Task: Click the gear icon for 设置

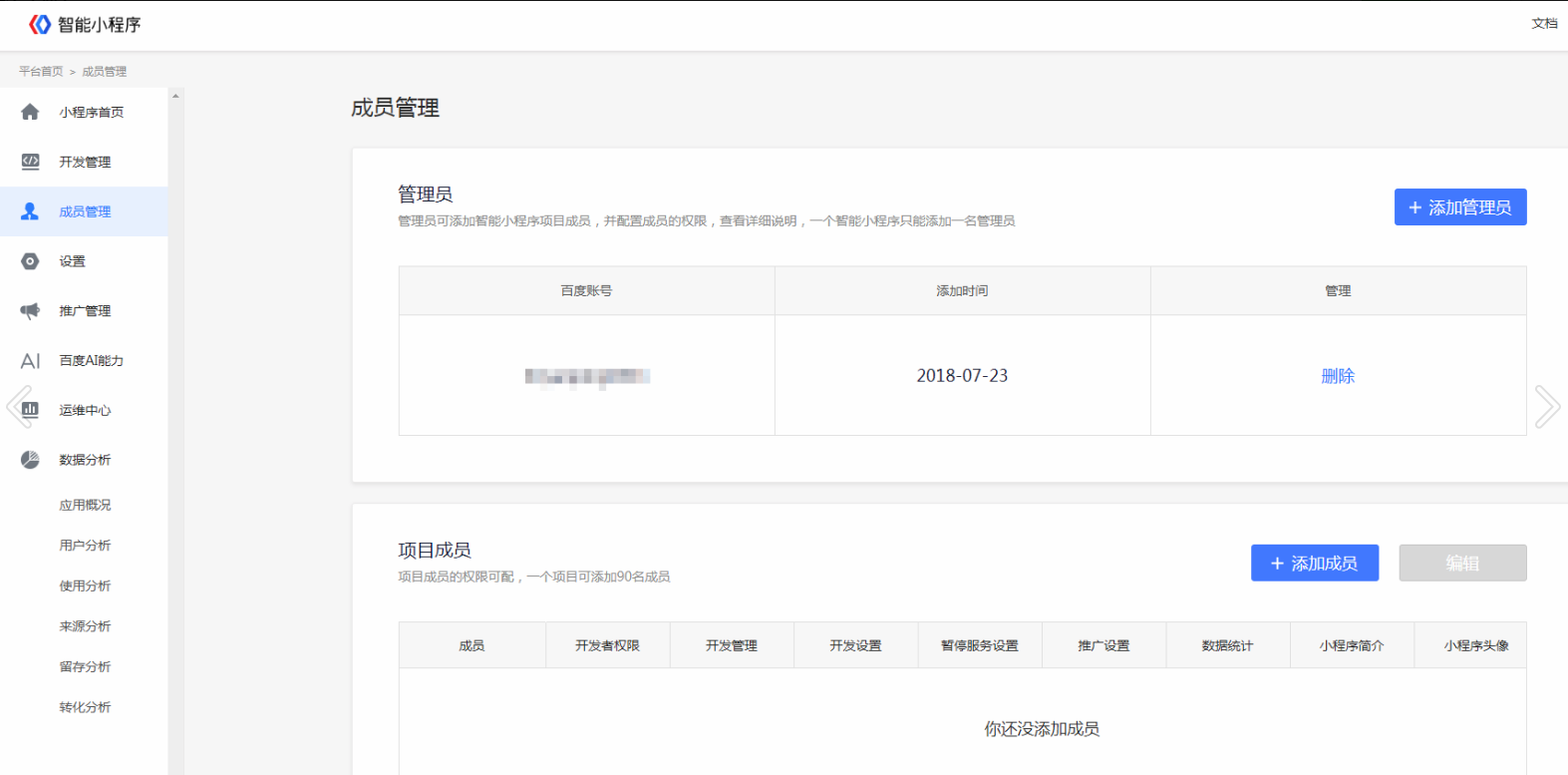Action: click(x=30, y=261)
